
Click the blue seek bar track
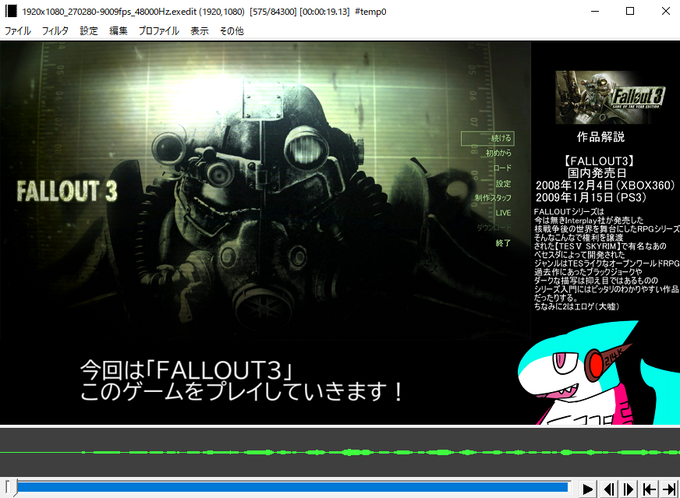tap(293, 487)
